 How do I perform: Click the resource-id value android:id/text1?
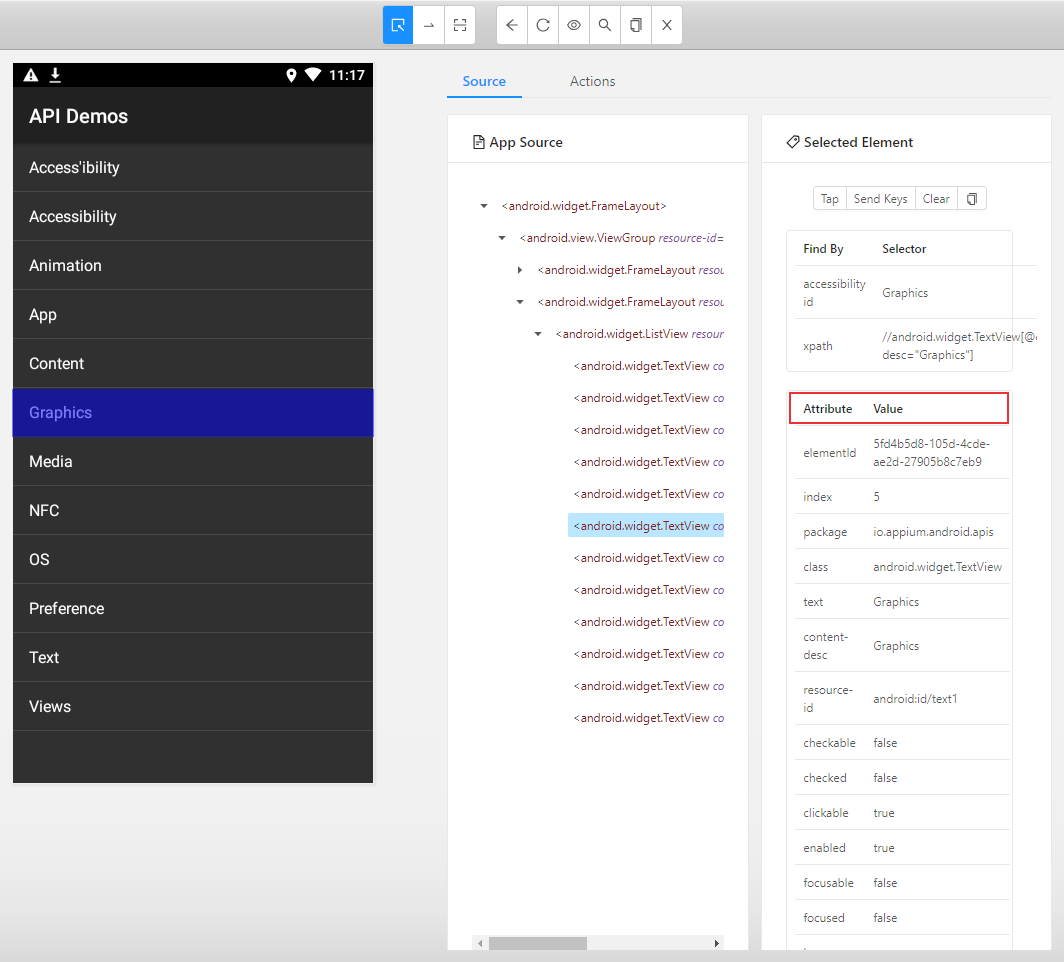pyautogui.click(x=915, y=699)
